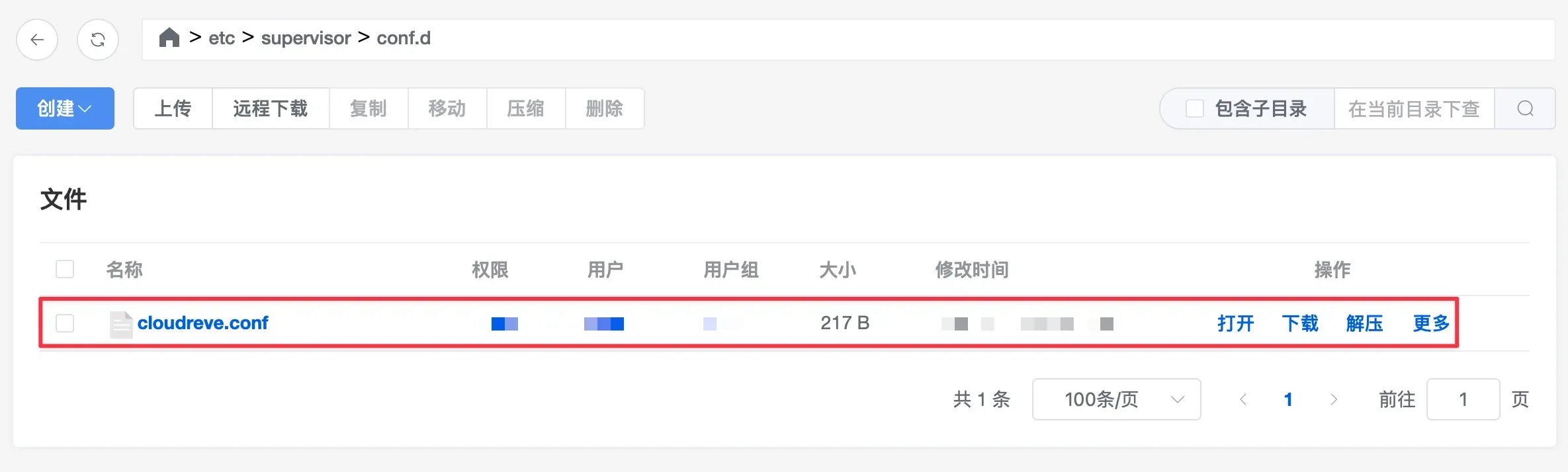
Task: Go to root via home icon
Action: click(x=169, y=38)
